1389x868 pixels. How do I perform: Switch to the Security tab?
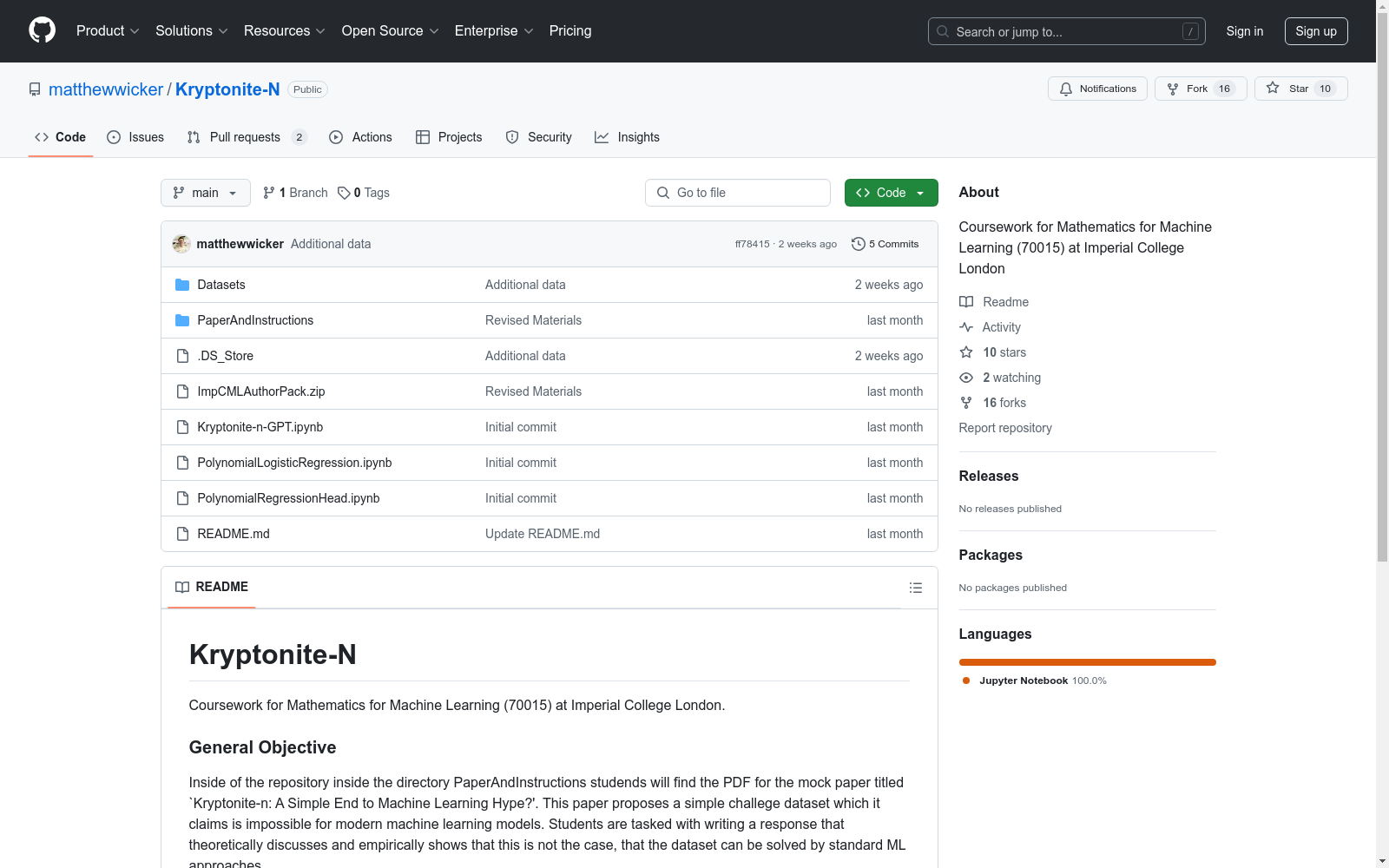[x=538, y=137]
